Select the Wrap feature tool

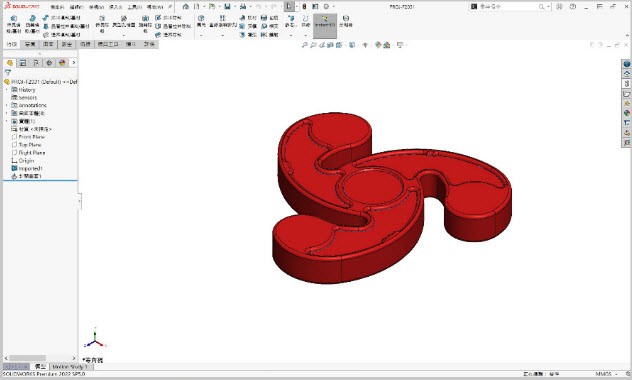[x=269, y=18]
